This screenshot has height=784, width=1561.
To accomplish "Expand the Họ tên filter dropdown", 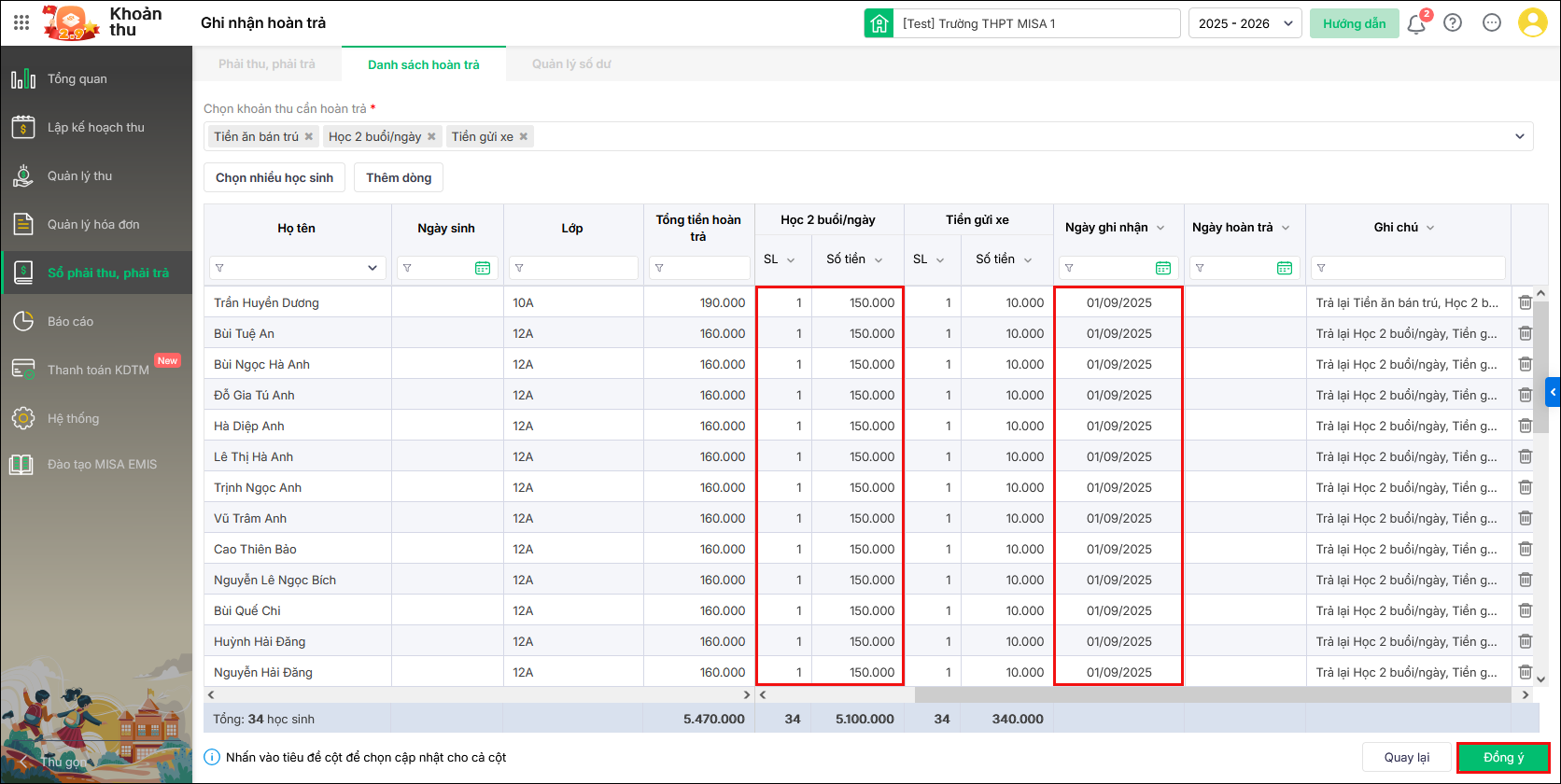I will [x=373, y=268].
